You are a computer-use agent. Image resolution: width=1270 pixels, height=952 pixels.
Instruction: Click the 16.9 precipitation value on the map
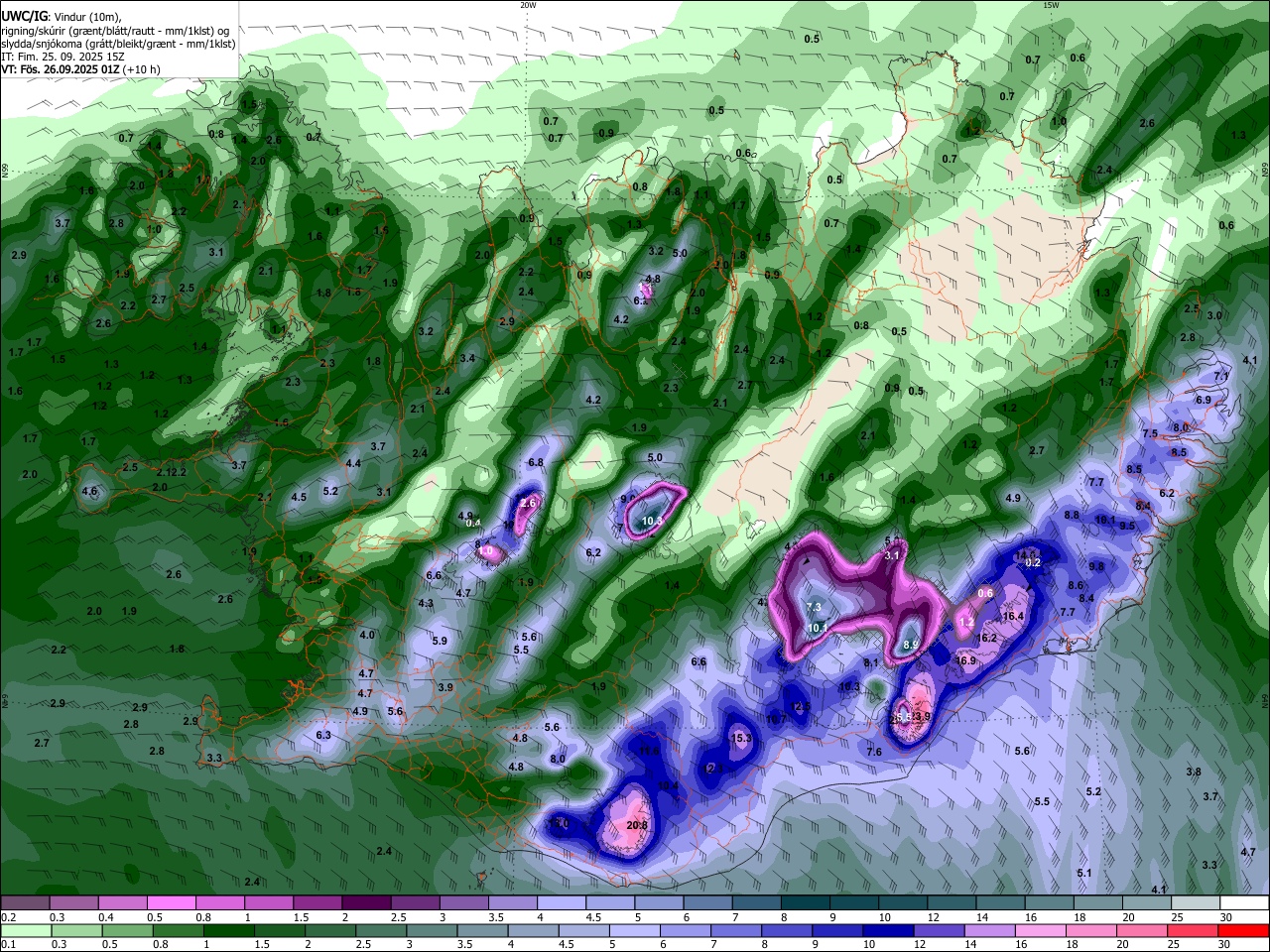point(966,661)
